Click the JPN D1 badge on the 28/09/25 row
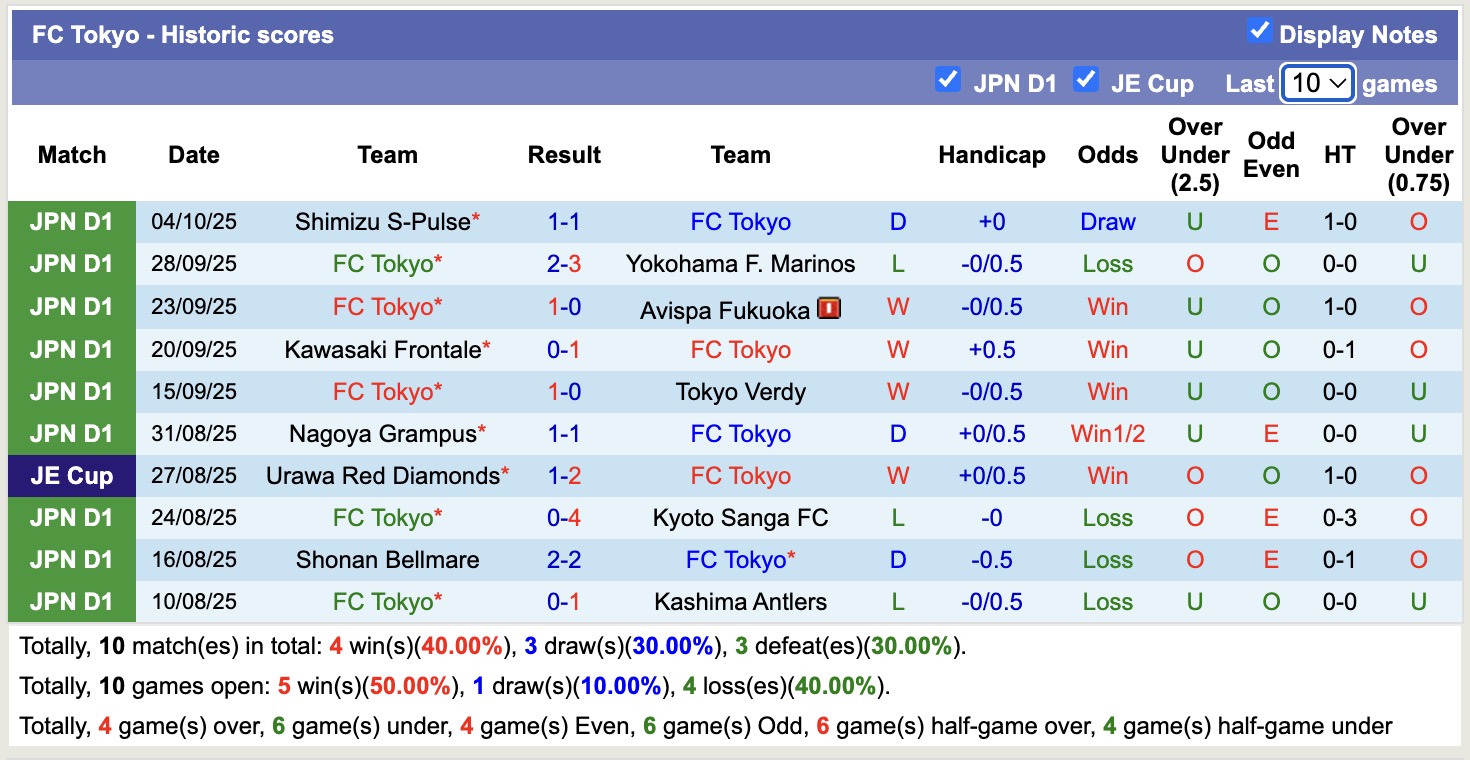The image size is (1470, 760). coord(71,264)
